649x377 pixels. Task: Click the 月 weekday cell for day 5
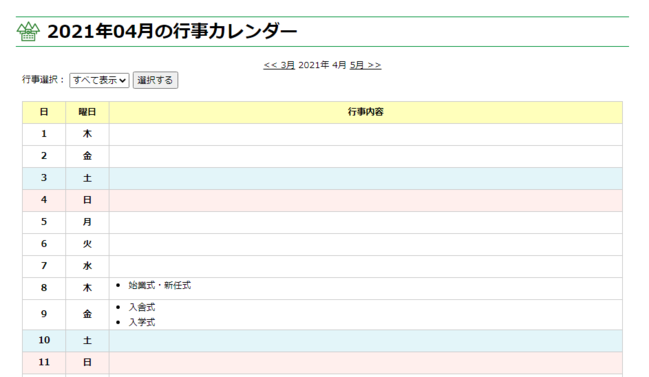click(x=87, y=222)
